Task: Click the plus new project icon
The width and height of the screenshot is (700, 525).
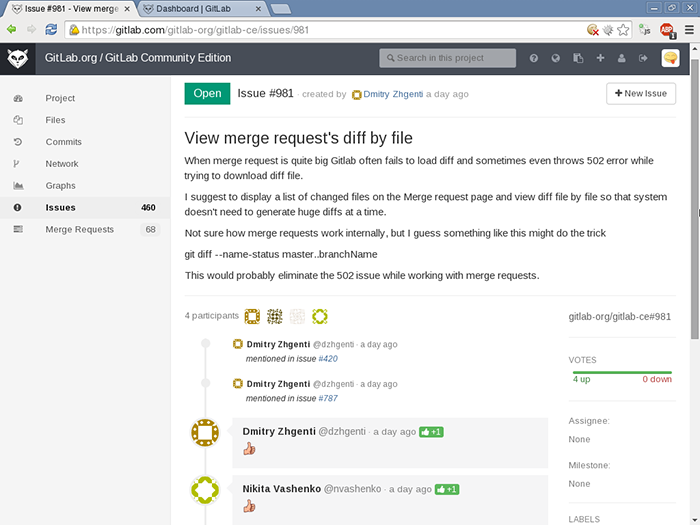Action: point(600,58)
